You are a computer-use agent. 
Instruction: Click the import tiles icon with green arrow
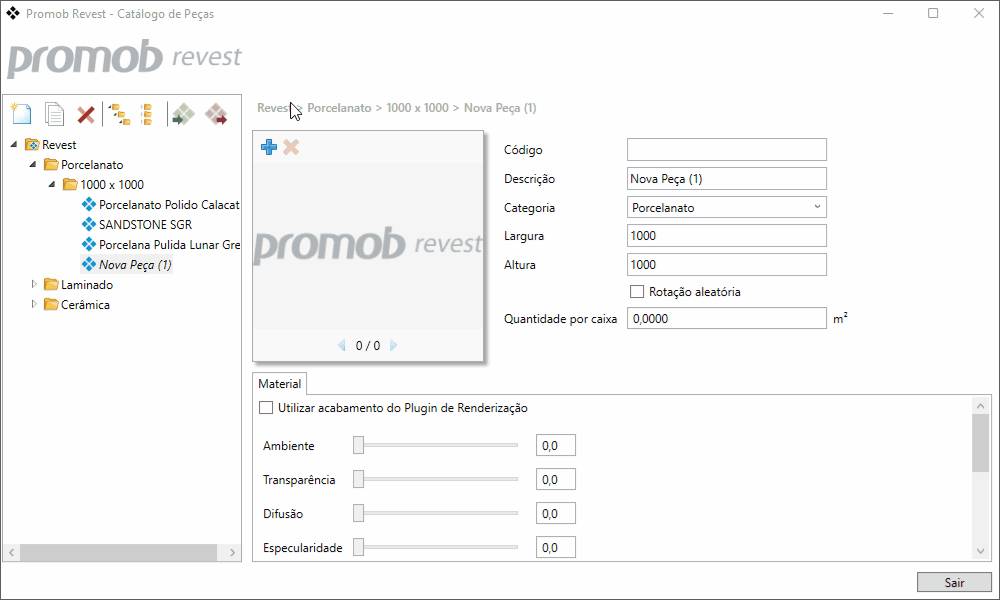[x=184, y=114]
